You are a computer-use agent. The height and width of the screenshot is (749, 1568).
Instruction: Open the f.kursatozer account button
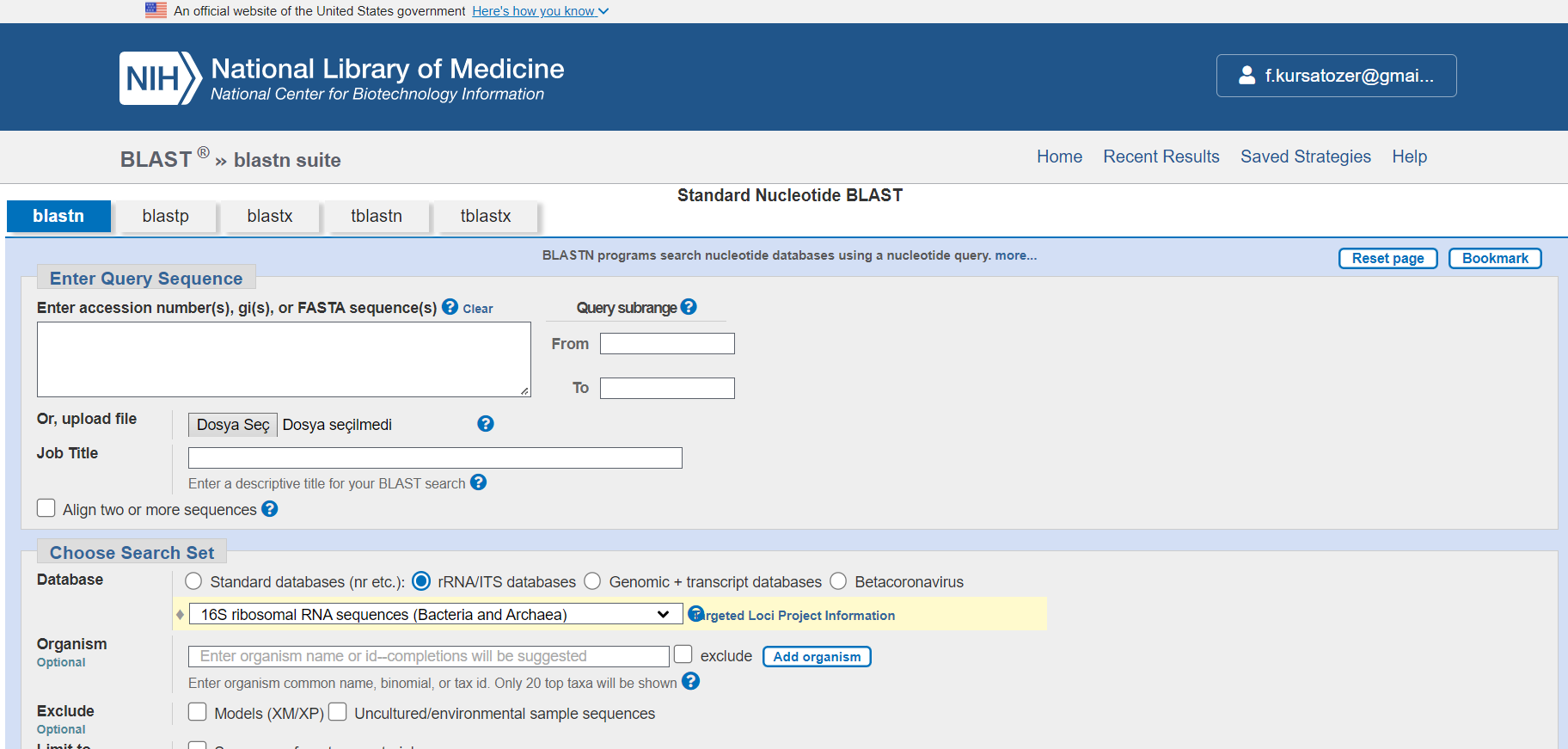[1336, 76]
